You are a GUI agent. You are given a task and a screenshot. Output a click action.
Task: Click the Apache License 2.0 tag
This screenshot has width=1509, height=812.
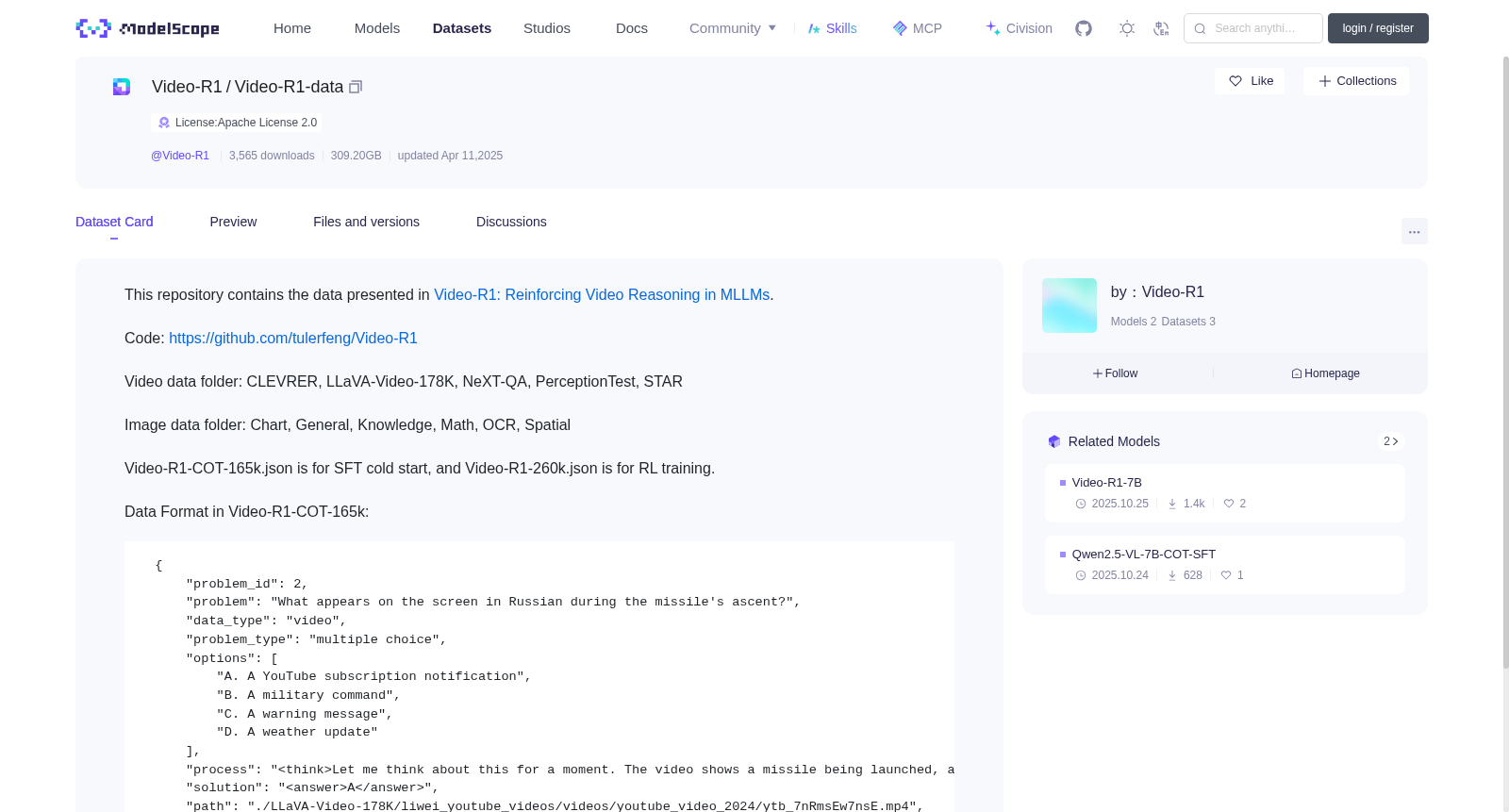point(237,123)
